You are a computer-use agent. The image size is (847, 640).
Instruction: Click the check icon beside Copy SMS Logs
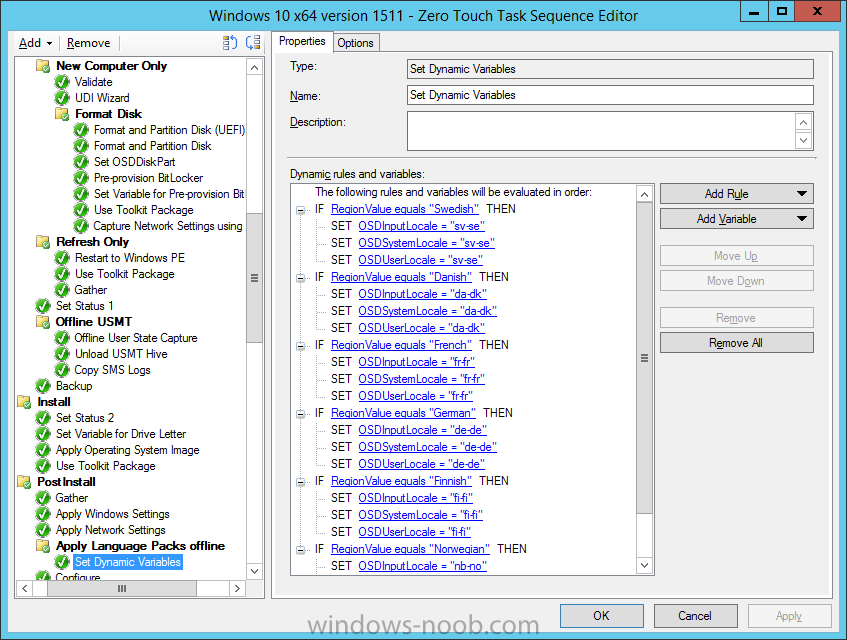[62, 370]
